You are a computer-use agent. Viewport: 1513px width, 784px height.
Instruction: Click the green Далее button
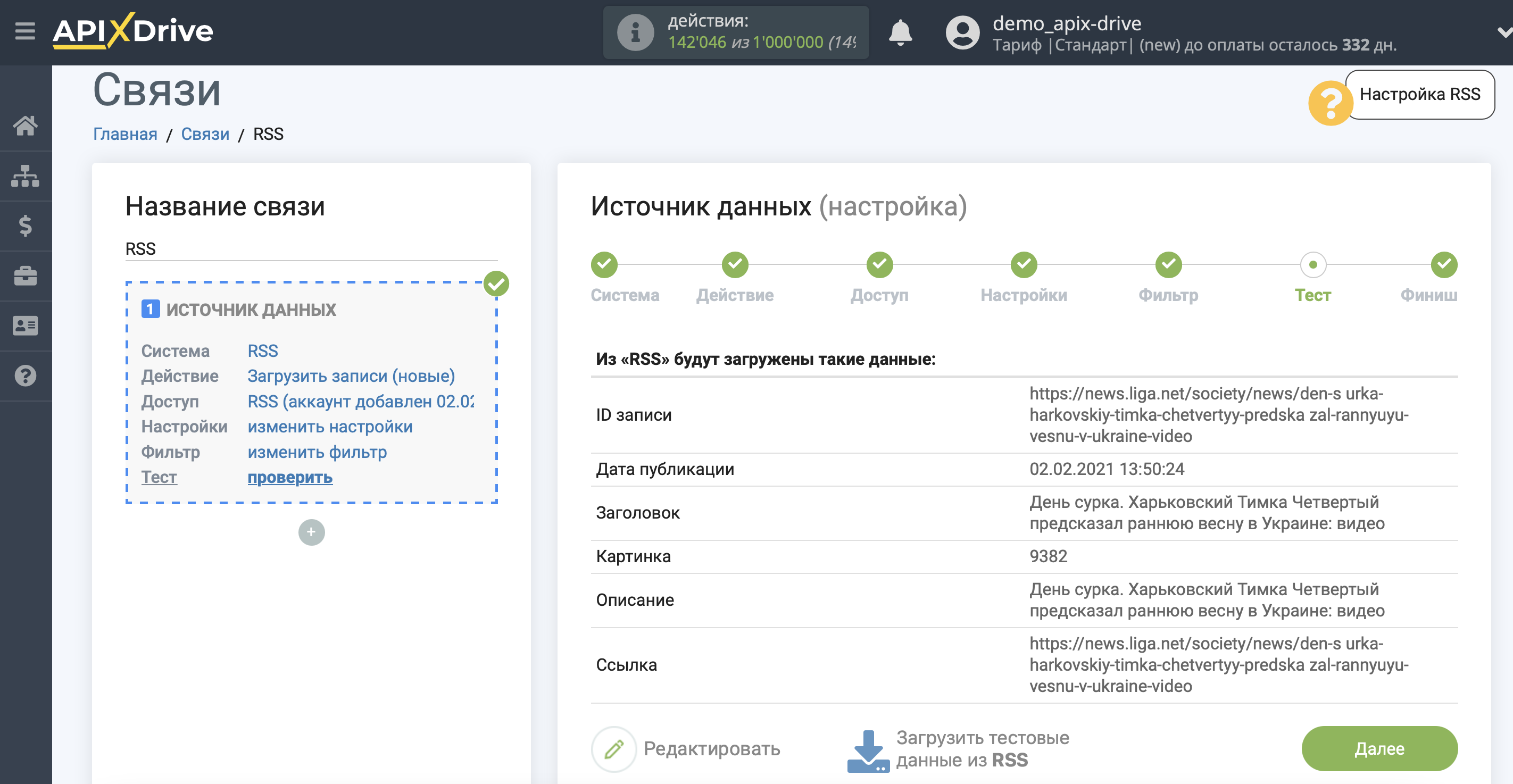(x=1379, y=749)
